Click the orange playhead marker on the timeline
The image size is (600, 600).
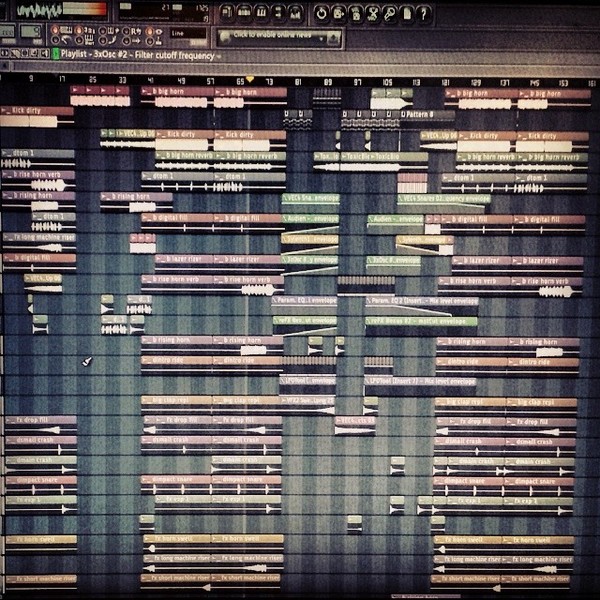click(250, 79)
